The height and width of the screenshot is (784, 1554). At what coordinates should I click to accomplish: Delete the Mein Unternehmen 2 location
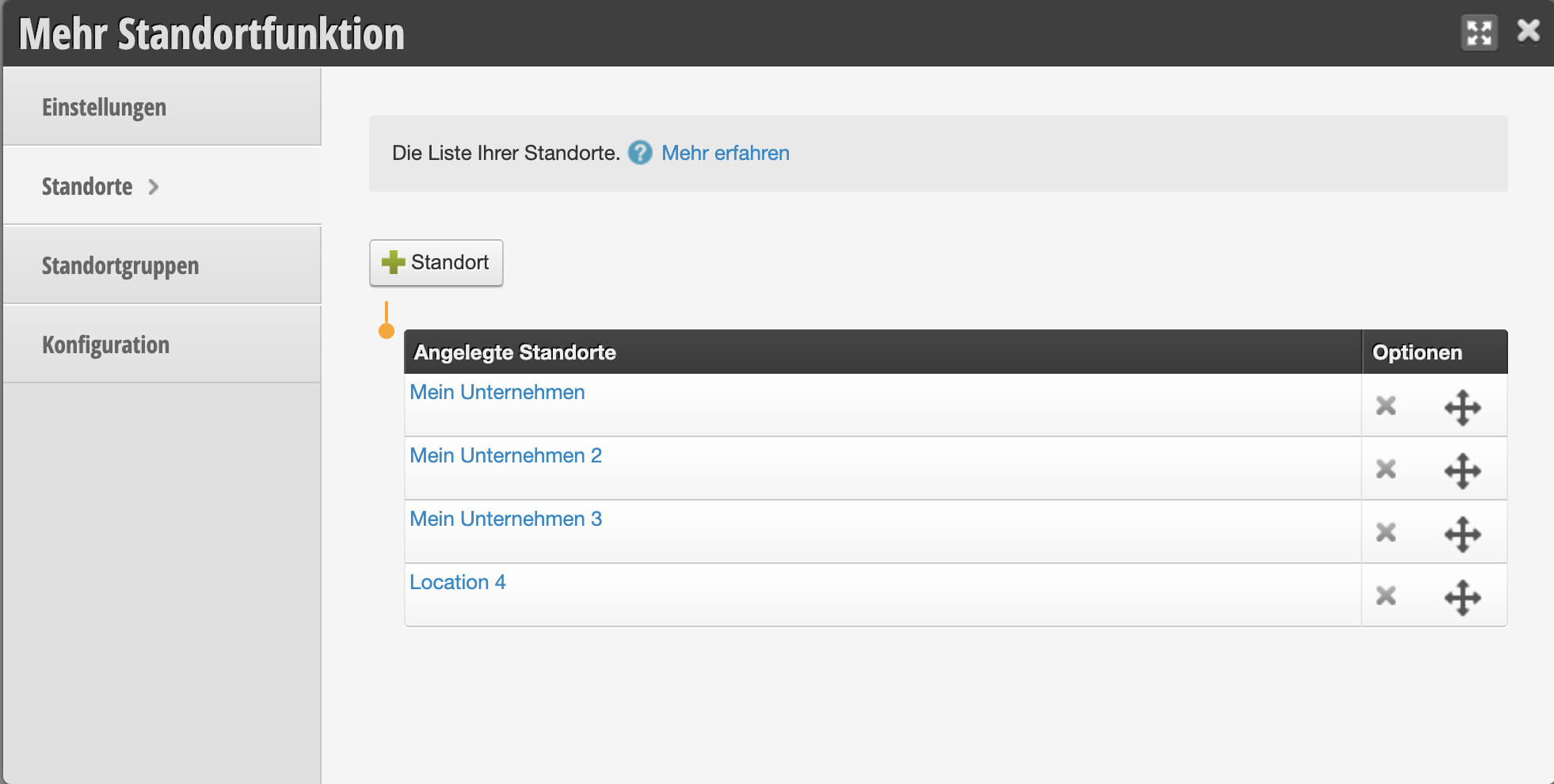coord(1385,470)
